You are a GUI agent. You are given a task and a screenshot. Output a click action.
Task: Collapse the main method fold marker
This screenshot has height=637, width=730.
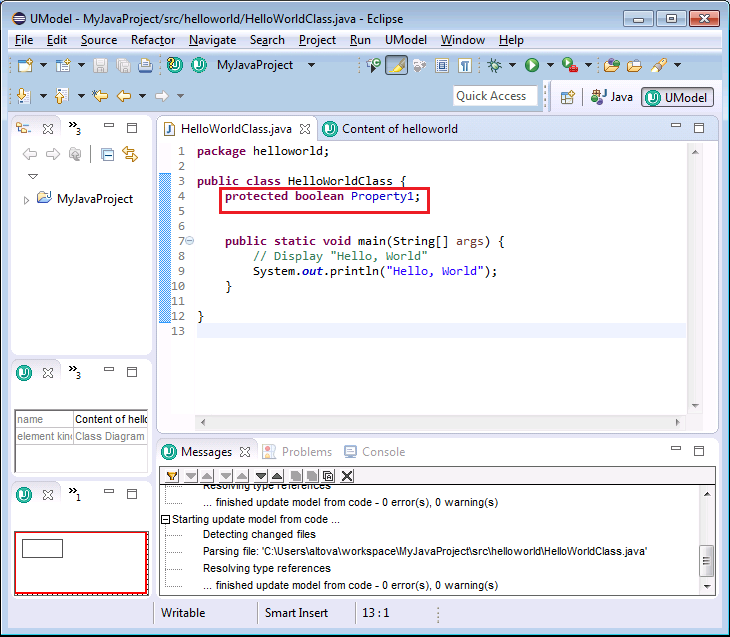coord(190,241)
